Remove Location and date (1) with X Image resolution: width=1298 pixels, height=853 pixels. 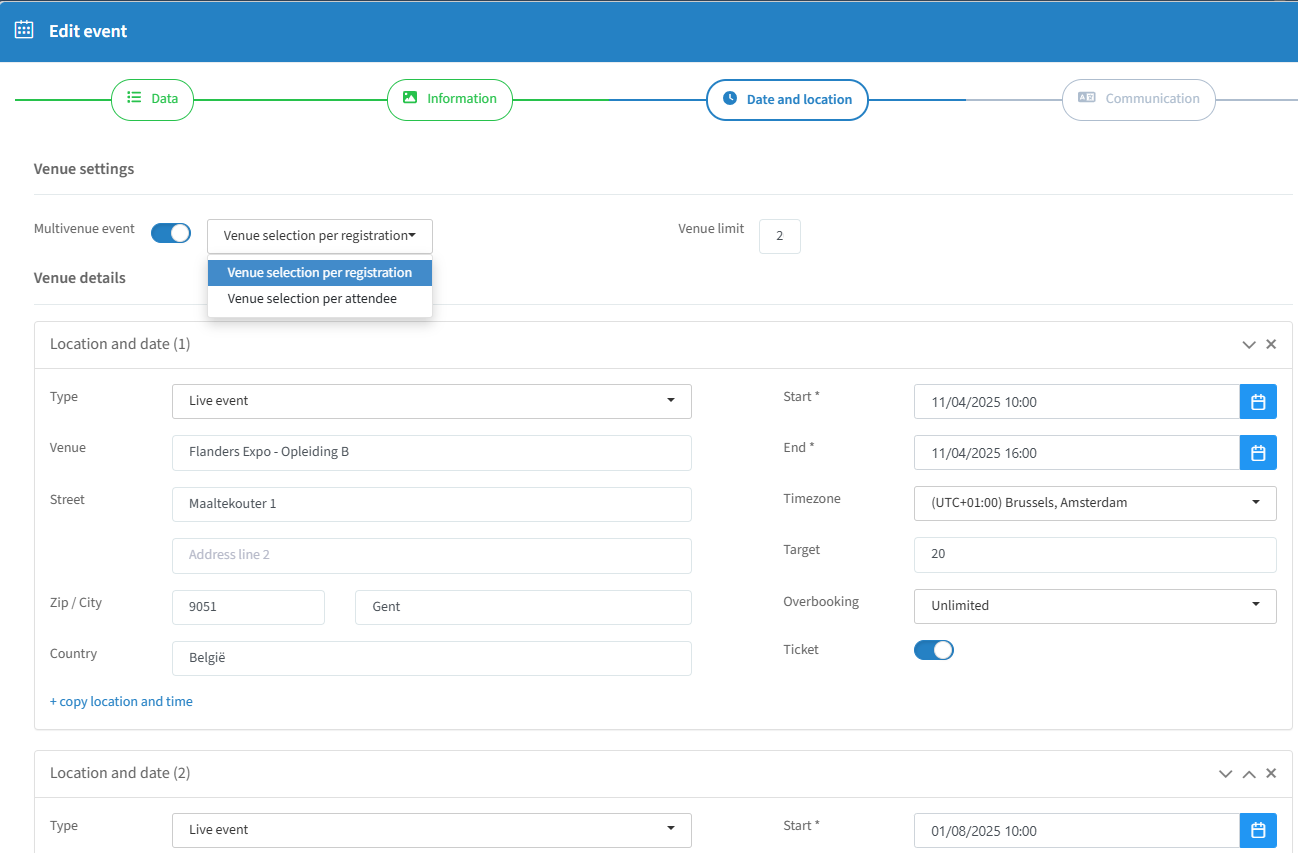pyautogui.click(x=1271, y=344)
